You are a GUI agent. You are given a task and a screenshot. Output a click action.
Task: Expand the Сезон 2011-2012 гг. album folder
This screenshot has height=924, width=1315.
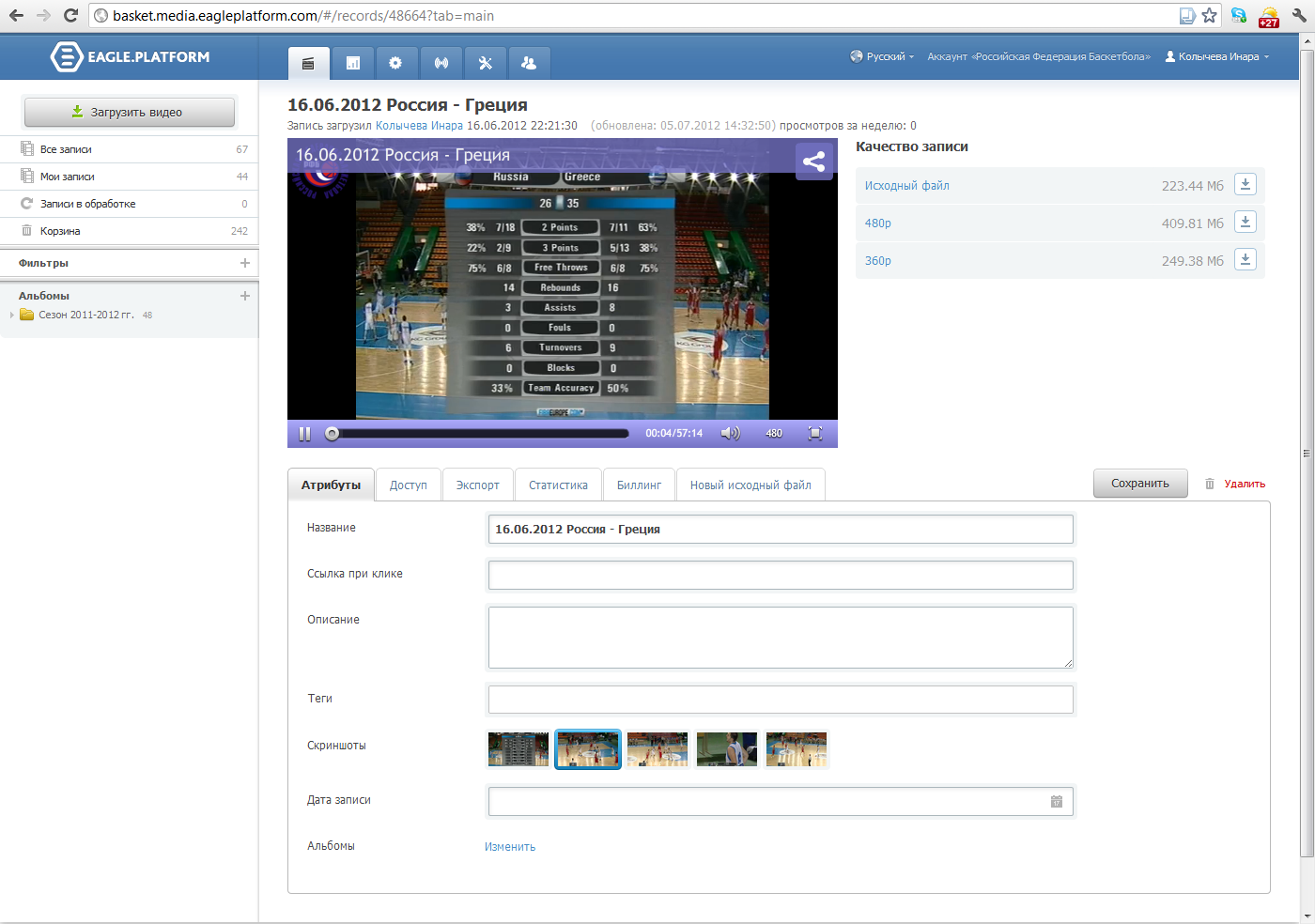click(12, 316)
